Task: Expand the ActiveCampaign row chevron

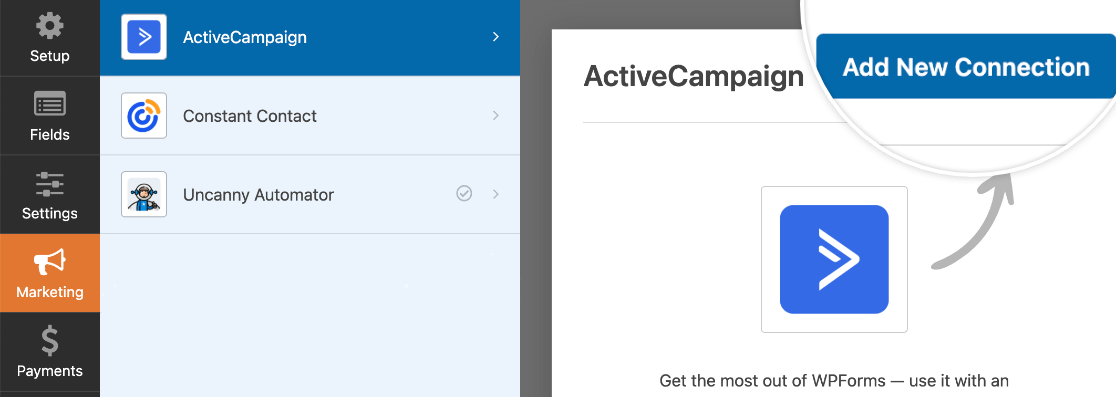Action: coord(496,37)
